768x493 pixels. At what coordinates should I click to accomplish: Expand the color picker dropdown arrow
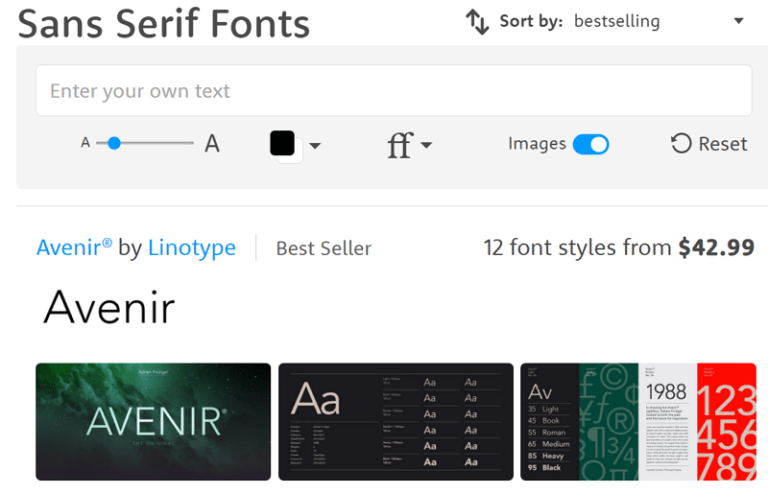coord(315,146)
